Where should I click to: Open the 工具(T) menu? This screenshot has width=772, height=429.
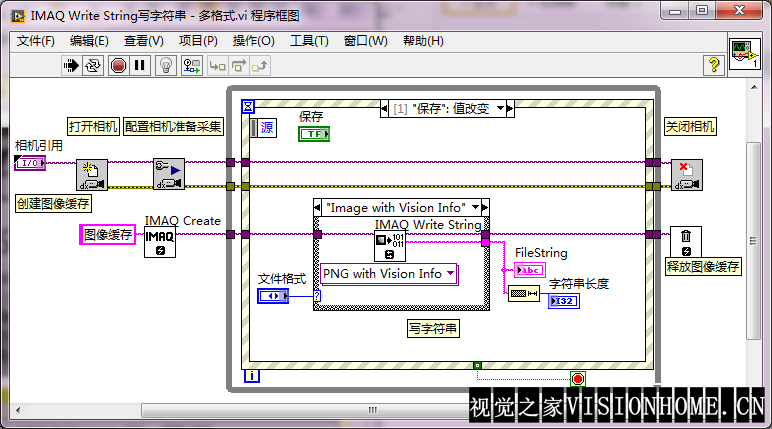[309, 41]
